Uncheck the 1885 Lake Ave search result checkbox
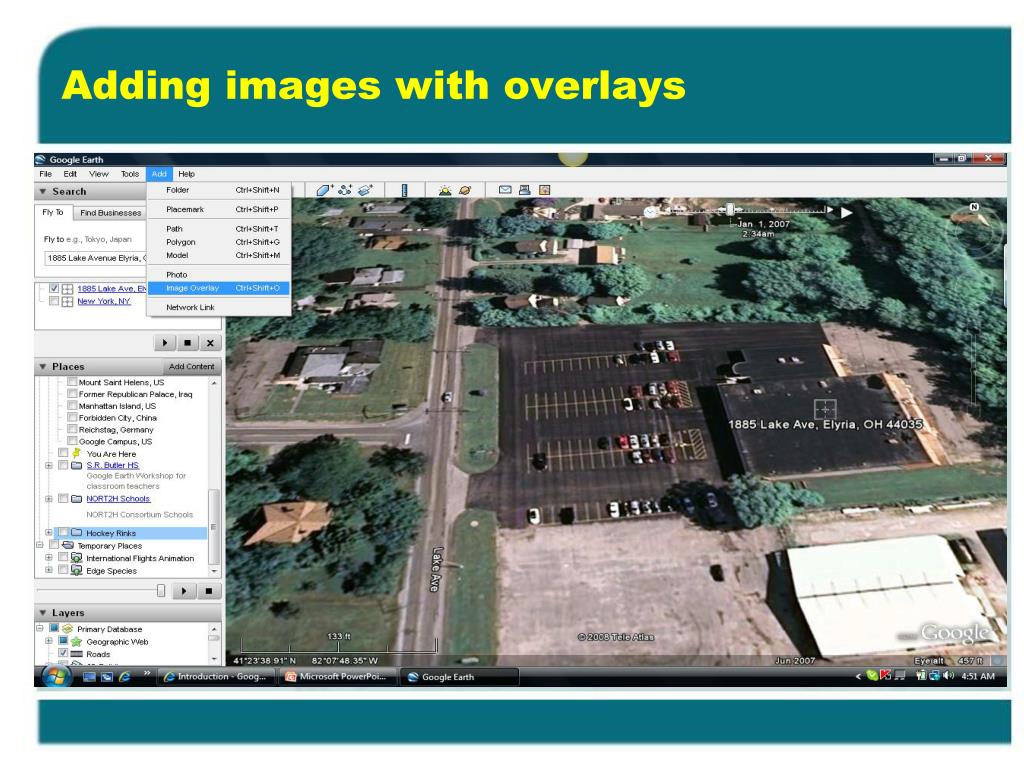1024x768 pixels. (x=54, y=288)
